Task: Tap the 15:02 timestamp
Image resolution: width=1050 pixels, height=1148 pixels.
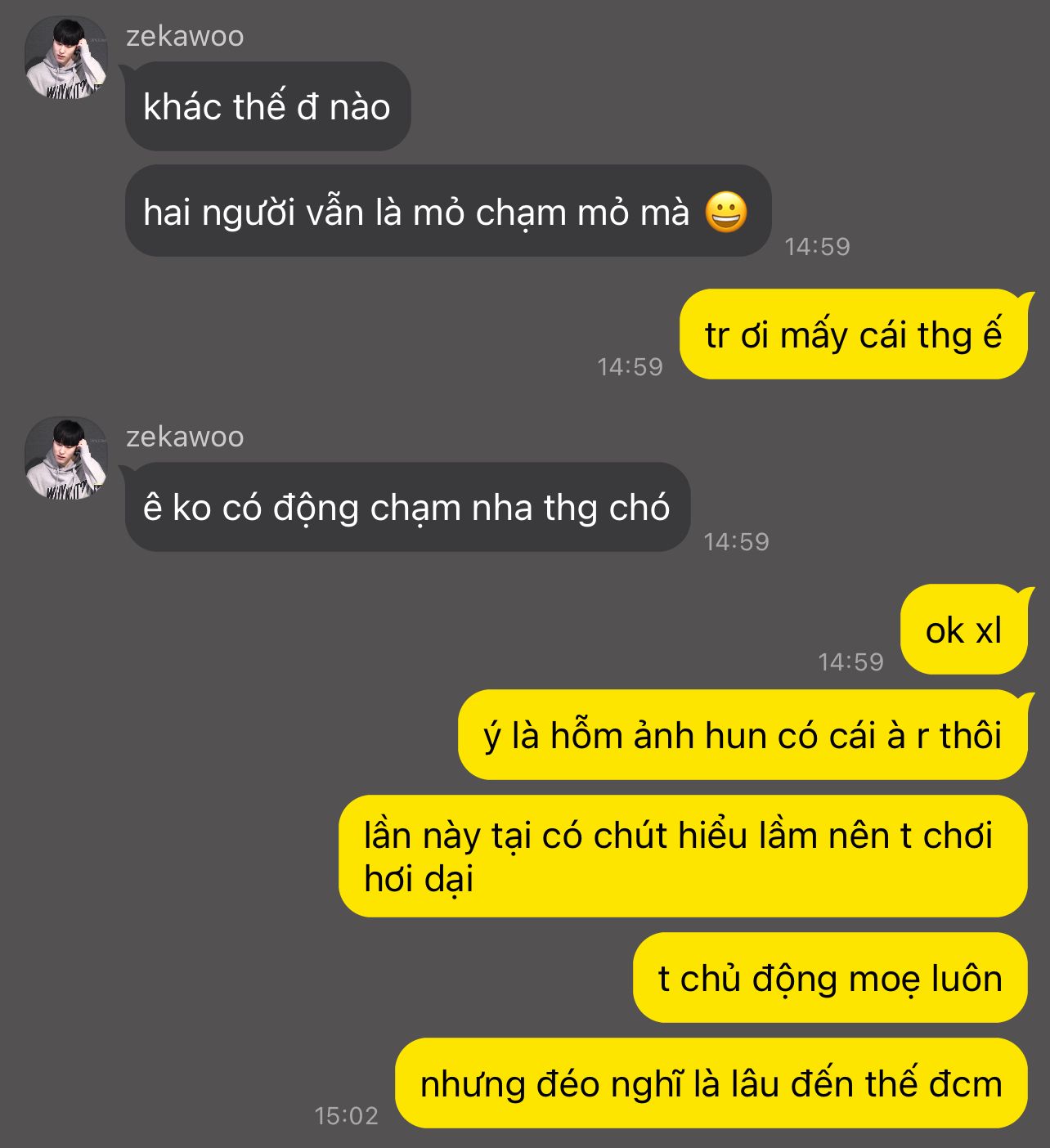Action: click(x=347, y=1116)
